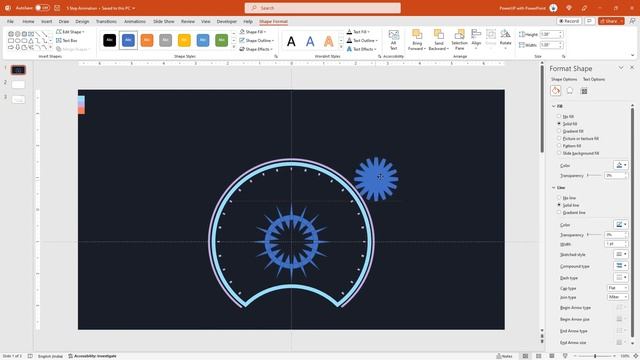The image size is (640, 360).
Task: Open Notes from status bar
Action: click(504, 356)
